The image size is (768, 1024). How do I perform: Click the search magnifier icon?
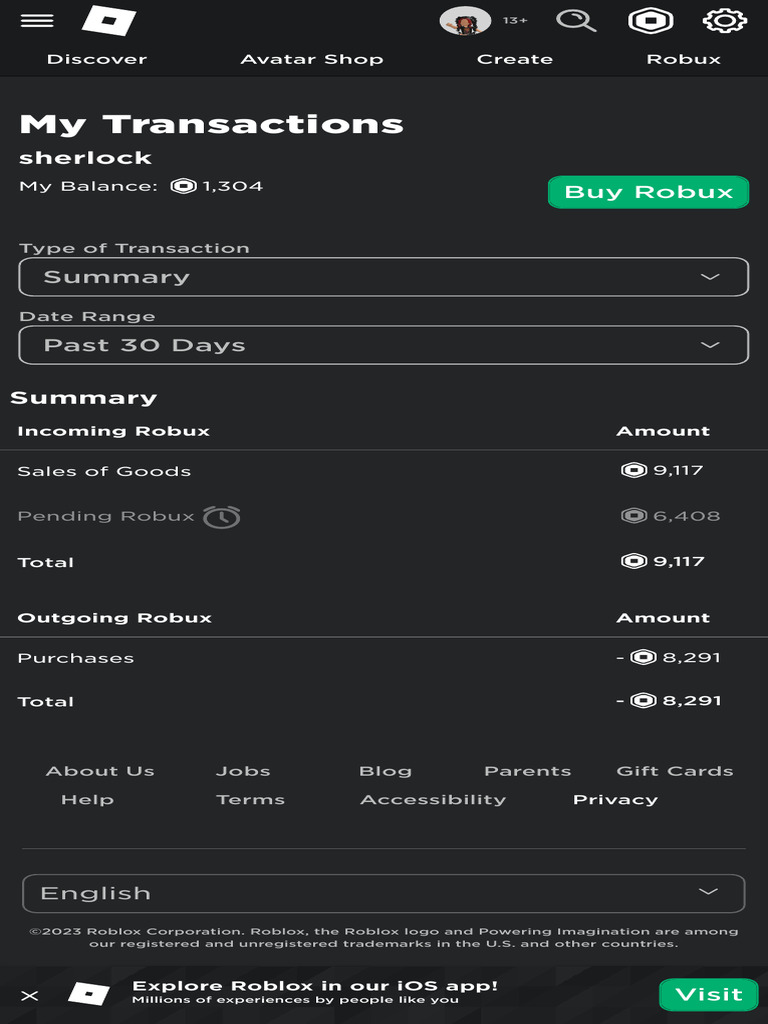click(576, 21)
